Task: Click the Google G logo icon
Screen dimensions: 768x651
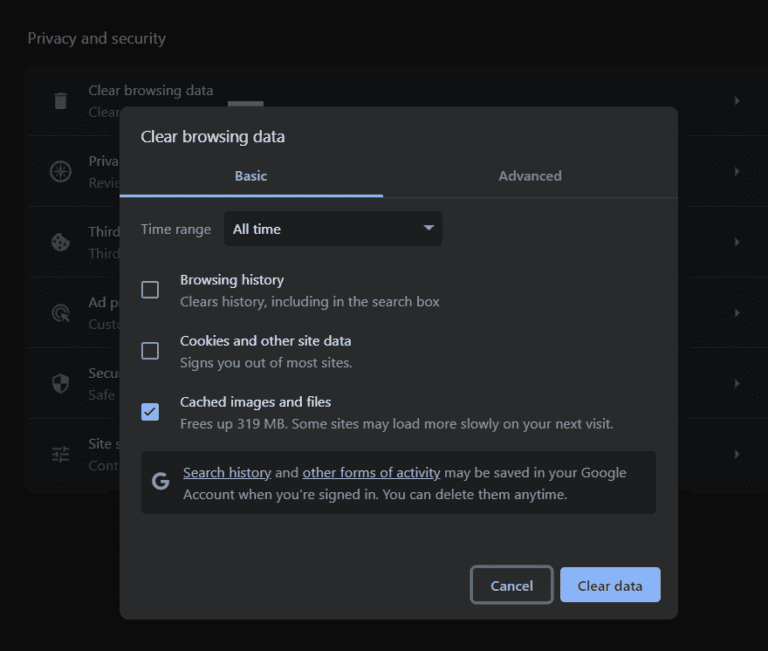Action: 160,482
